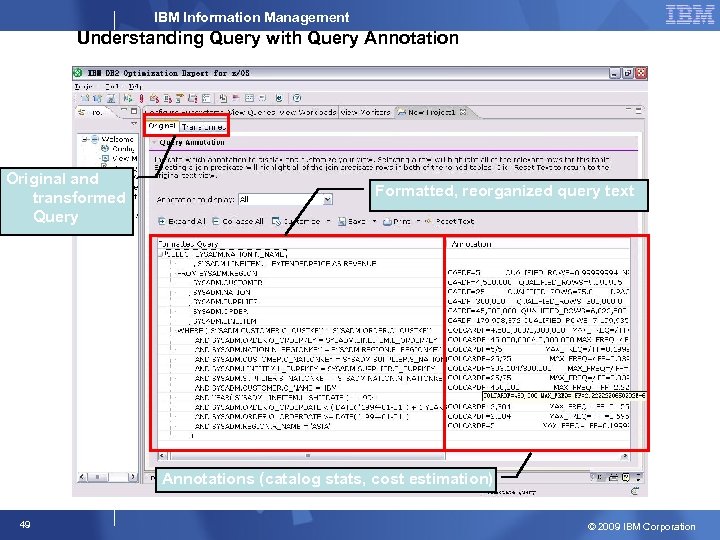The height and width of the screenshot is (540, 720).
Task: Open the Tools menu
Action: (112, 86)
